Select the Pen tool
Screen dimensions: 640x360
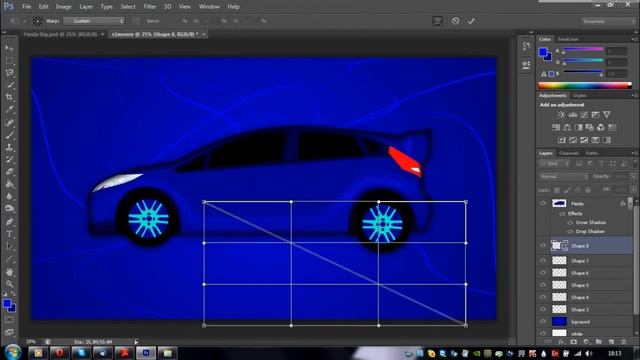tap(9, 222)
